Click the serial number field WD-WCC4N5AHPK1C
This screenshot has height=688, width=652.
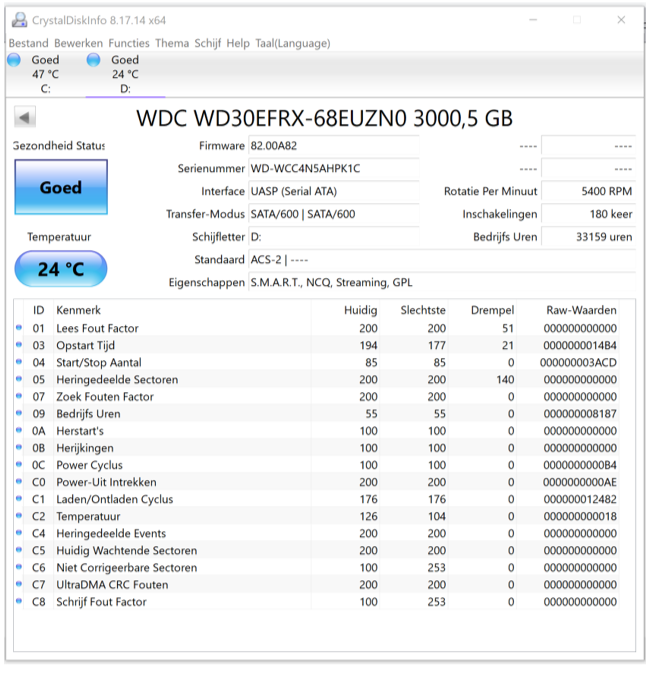(333, 168)
